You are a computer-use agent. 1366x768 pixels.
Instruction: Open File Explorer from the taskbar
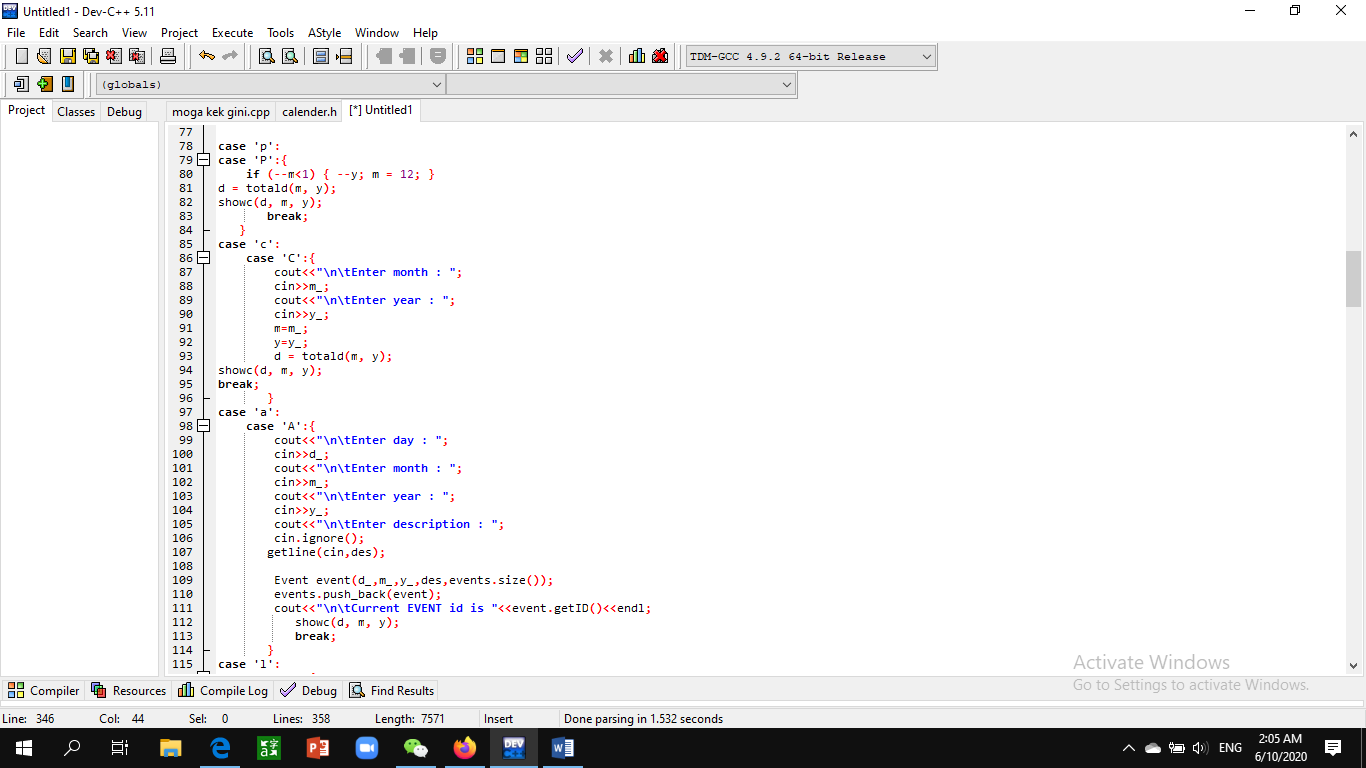[x=171, y=748]
